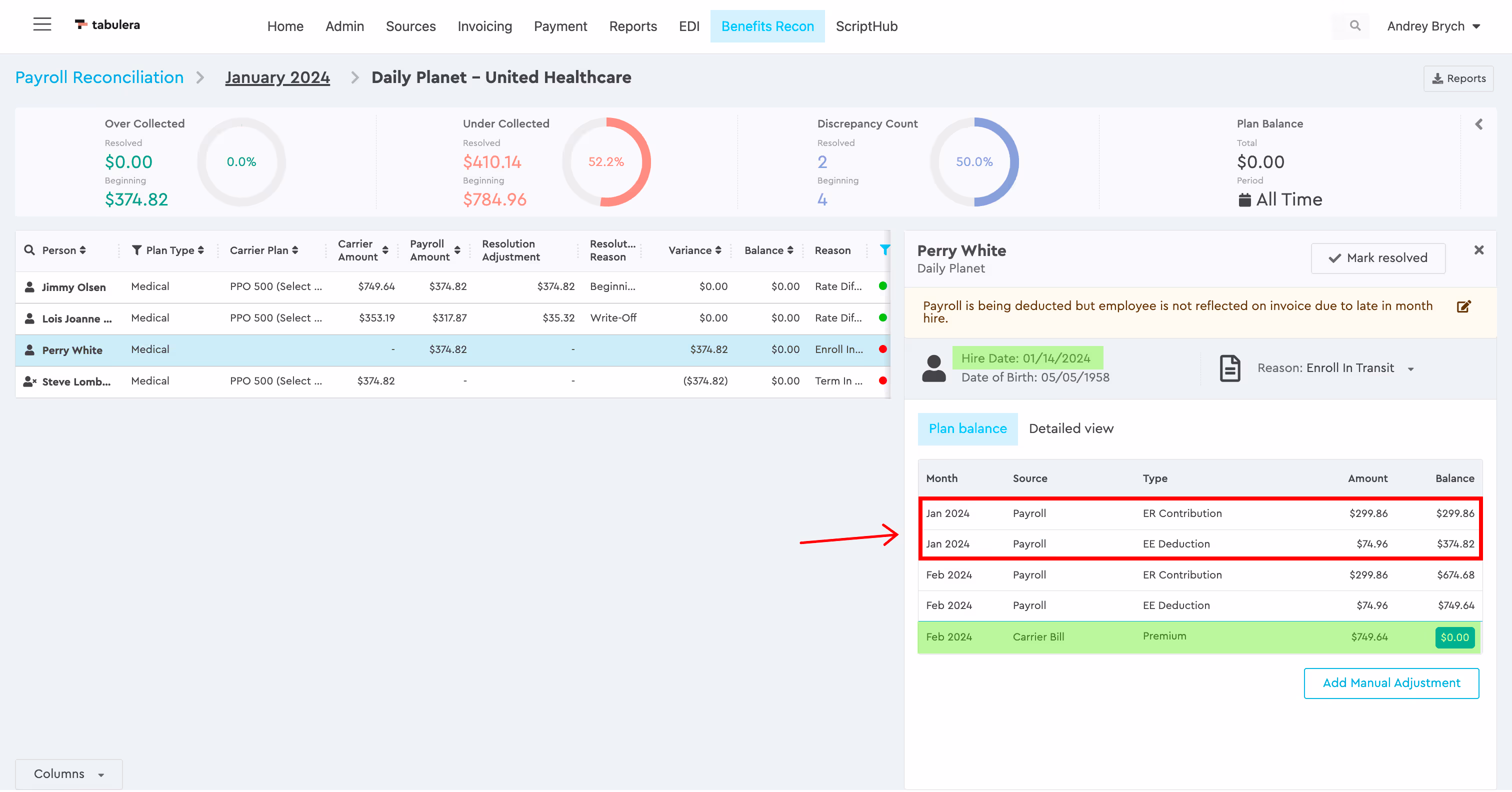The height and width of the screenshot is (792, 1512).
Task: Click the Discrepancy Count 50.0% progress ring
Action: click(974, 162)
